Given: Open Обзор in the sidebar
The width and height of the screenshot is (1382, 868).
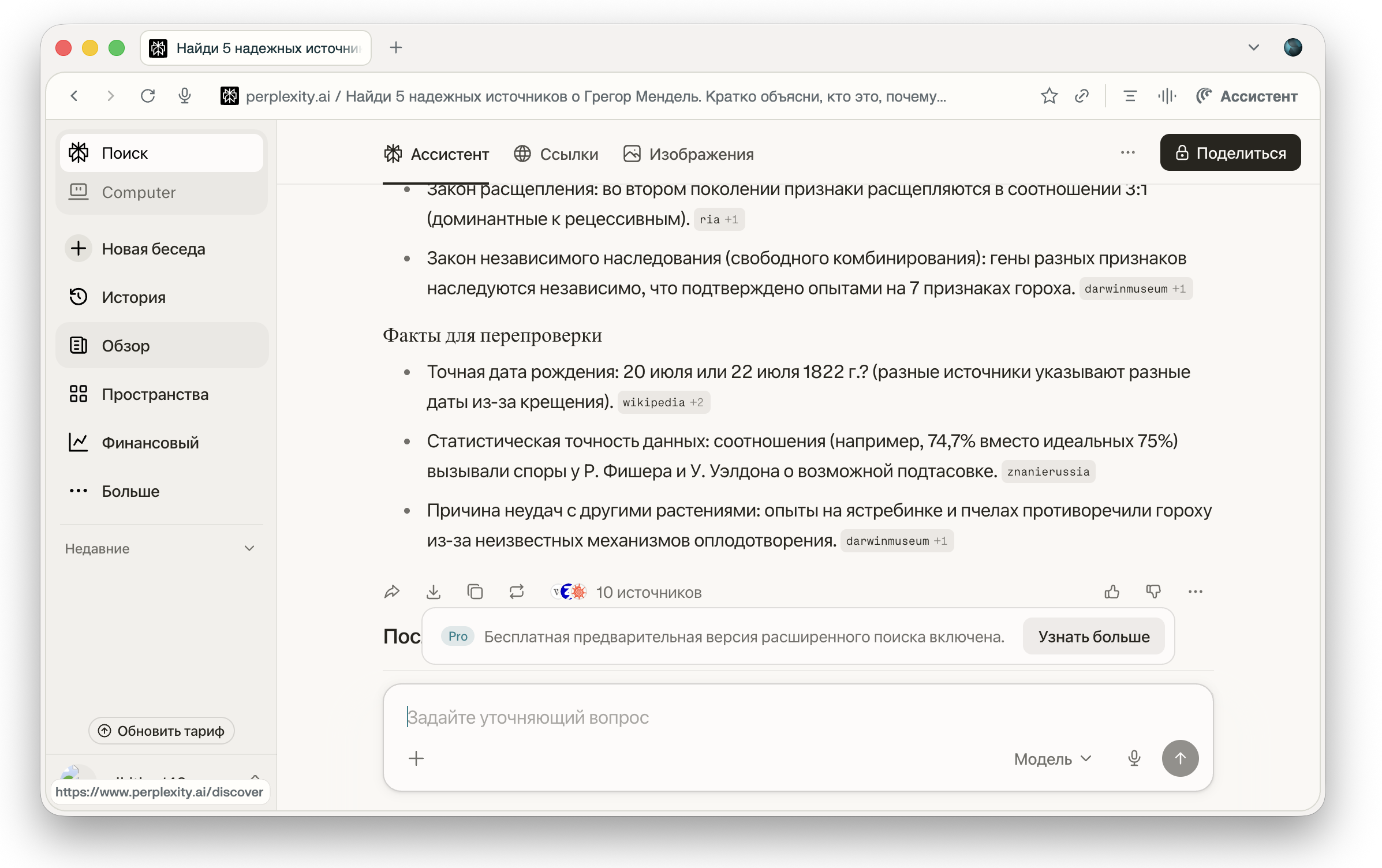Looking at the screenshot, I should pyautogui.click(x=162, y=346).
